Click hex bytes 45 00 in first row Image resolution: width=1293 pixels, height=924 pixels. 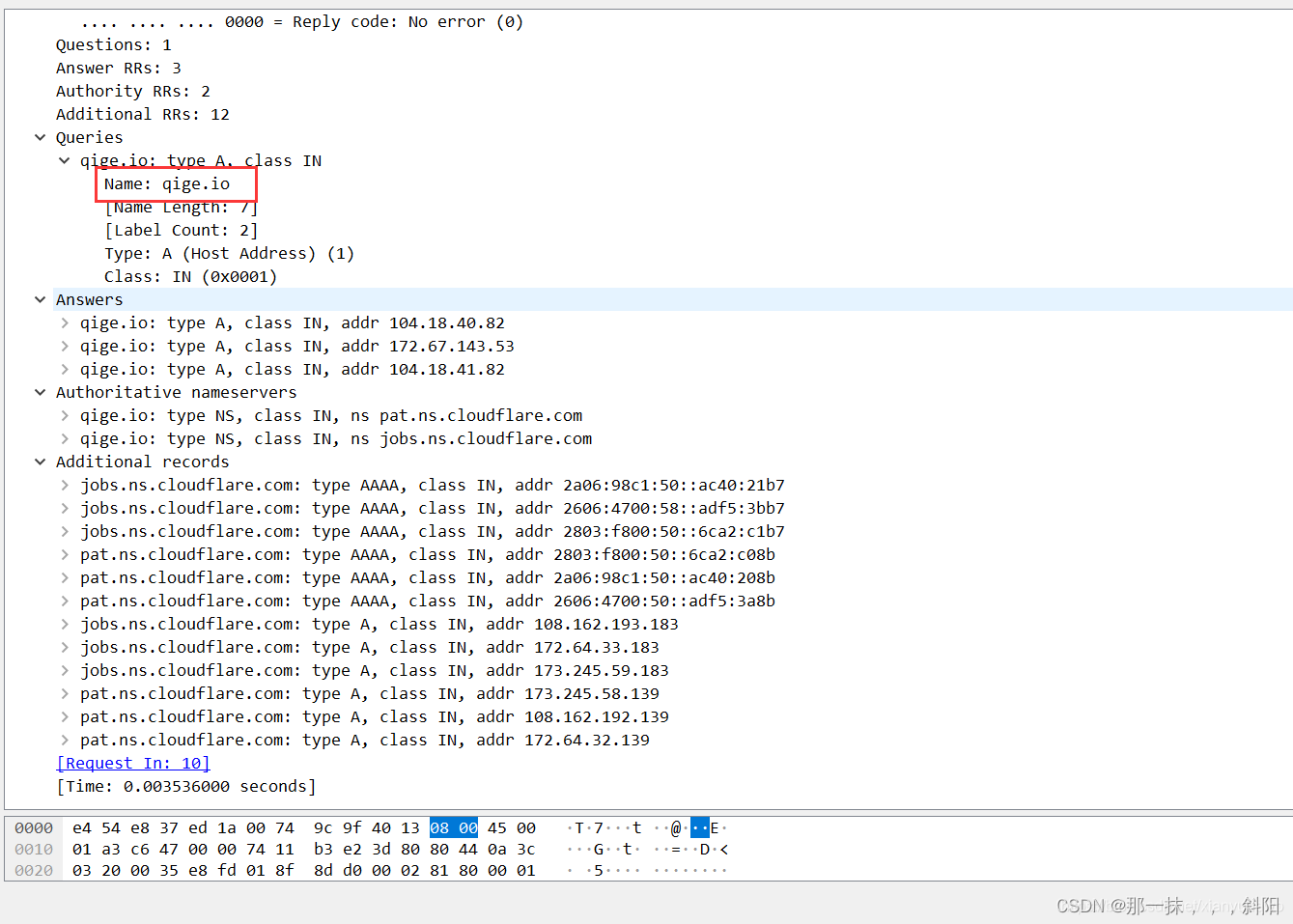click(x=512, y=828)
